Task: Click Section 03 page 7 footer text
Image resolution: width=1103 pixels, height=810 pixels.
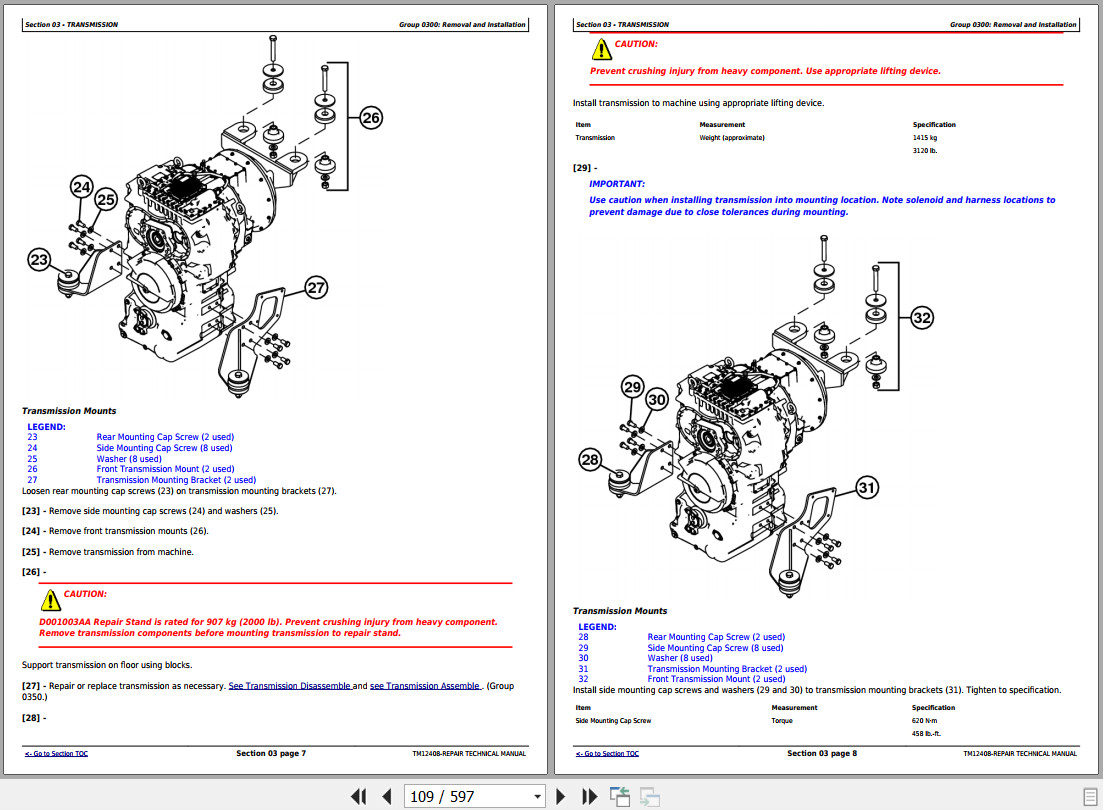Action: 271,753
